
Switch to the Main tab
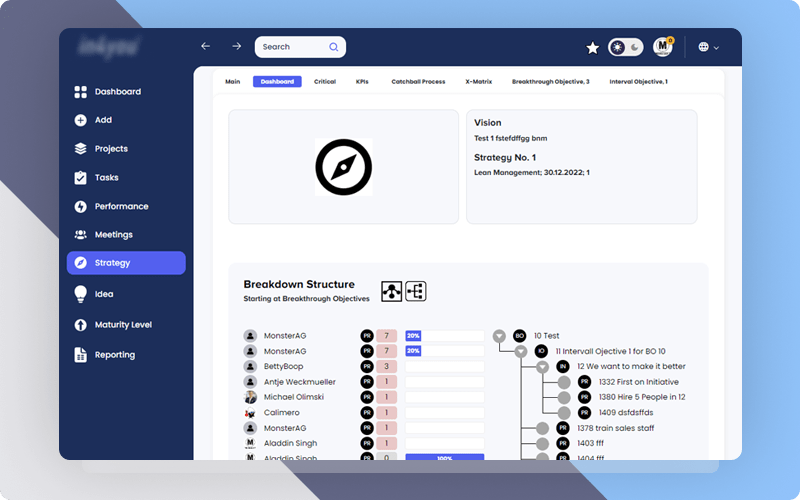[233, 82]
